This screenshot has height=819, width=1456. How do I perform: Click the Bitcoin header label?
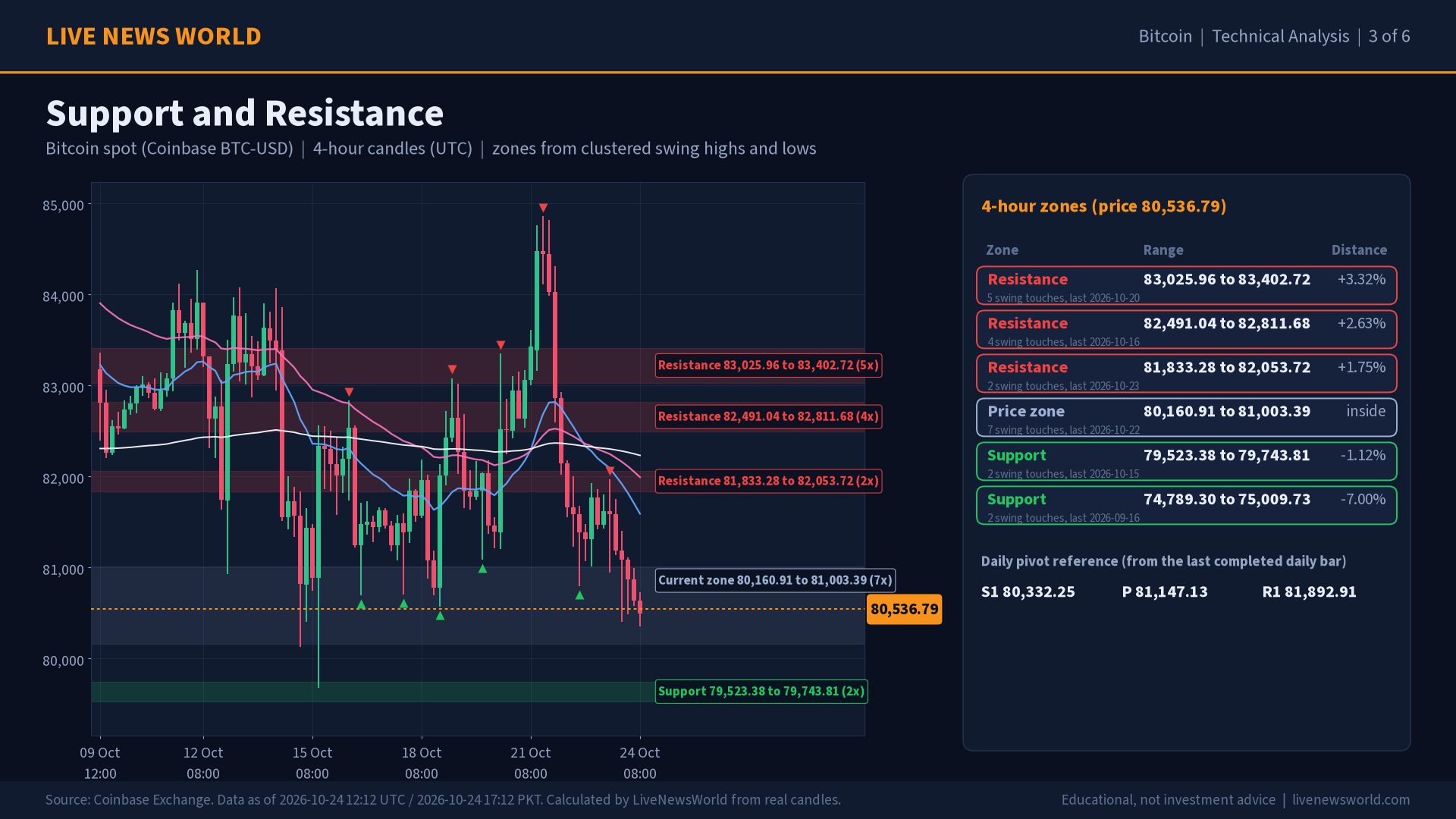coord(1165,36)
